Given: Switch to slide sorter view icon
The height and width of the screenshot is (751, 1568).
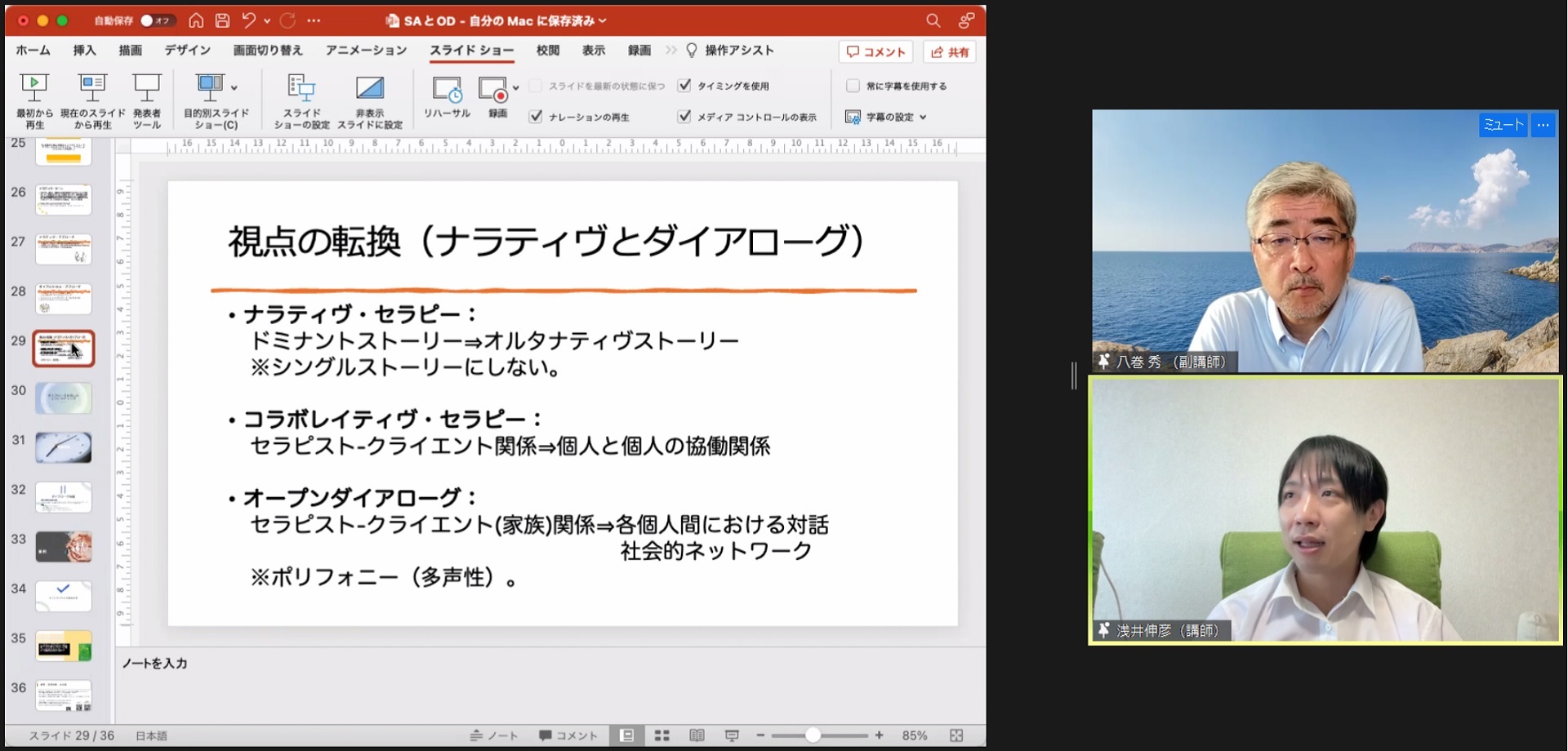Looking at the screenshot, I should [661, 735].
